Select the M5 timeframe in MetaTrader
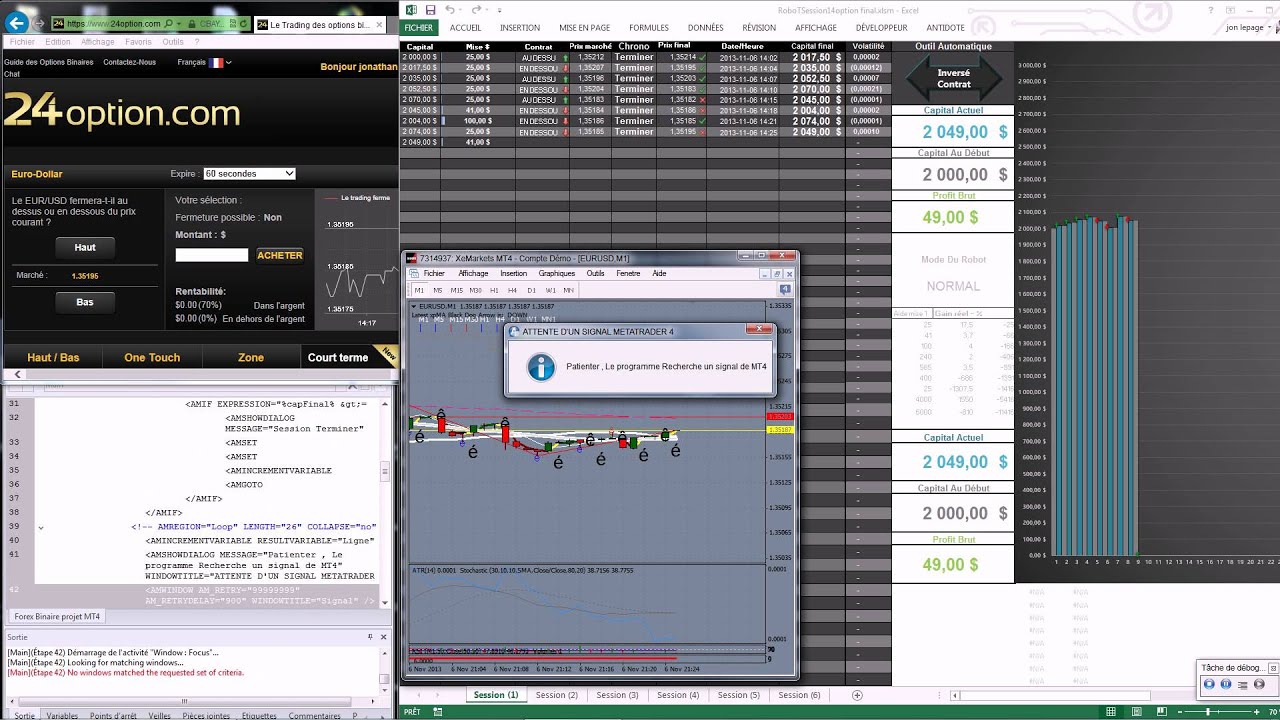This screenshot has width=1280, height=720. [438, 290]
